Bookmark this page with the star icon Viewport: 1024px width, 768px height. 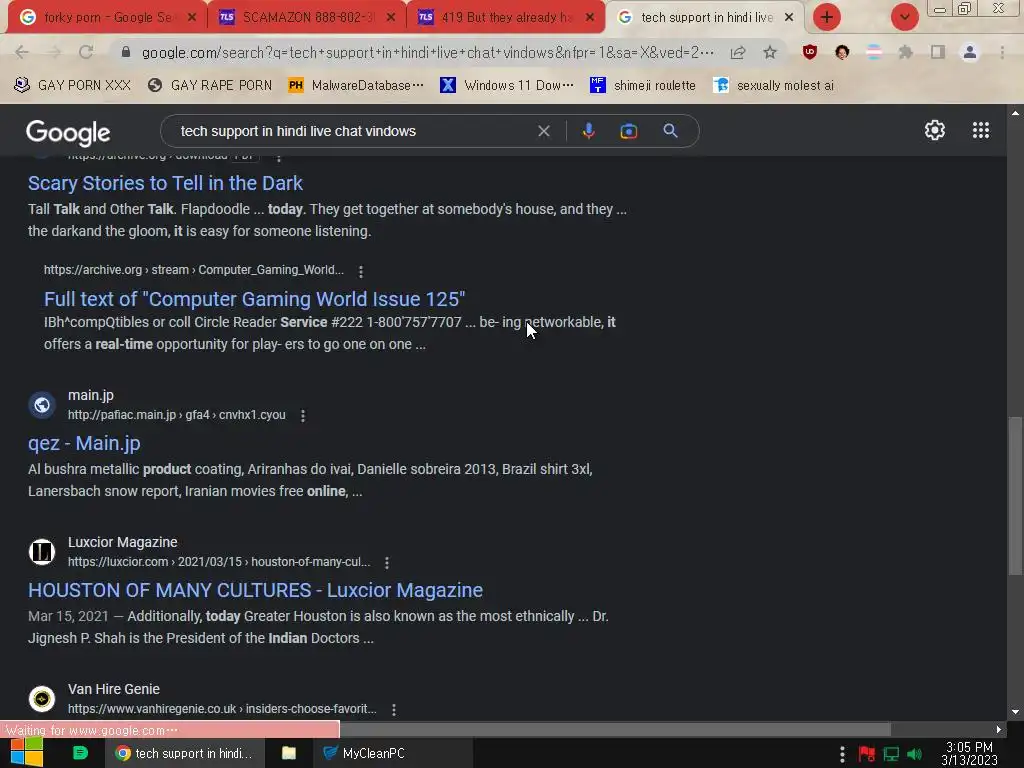(x=770, y=52)
